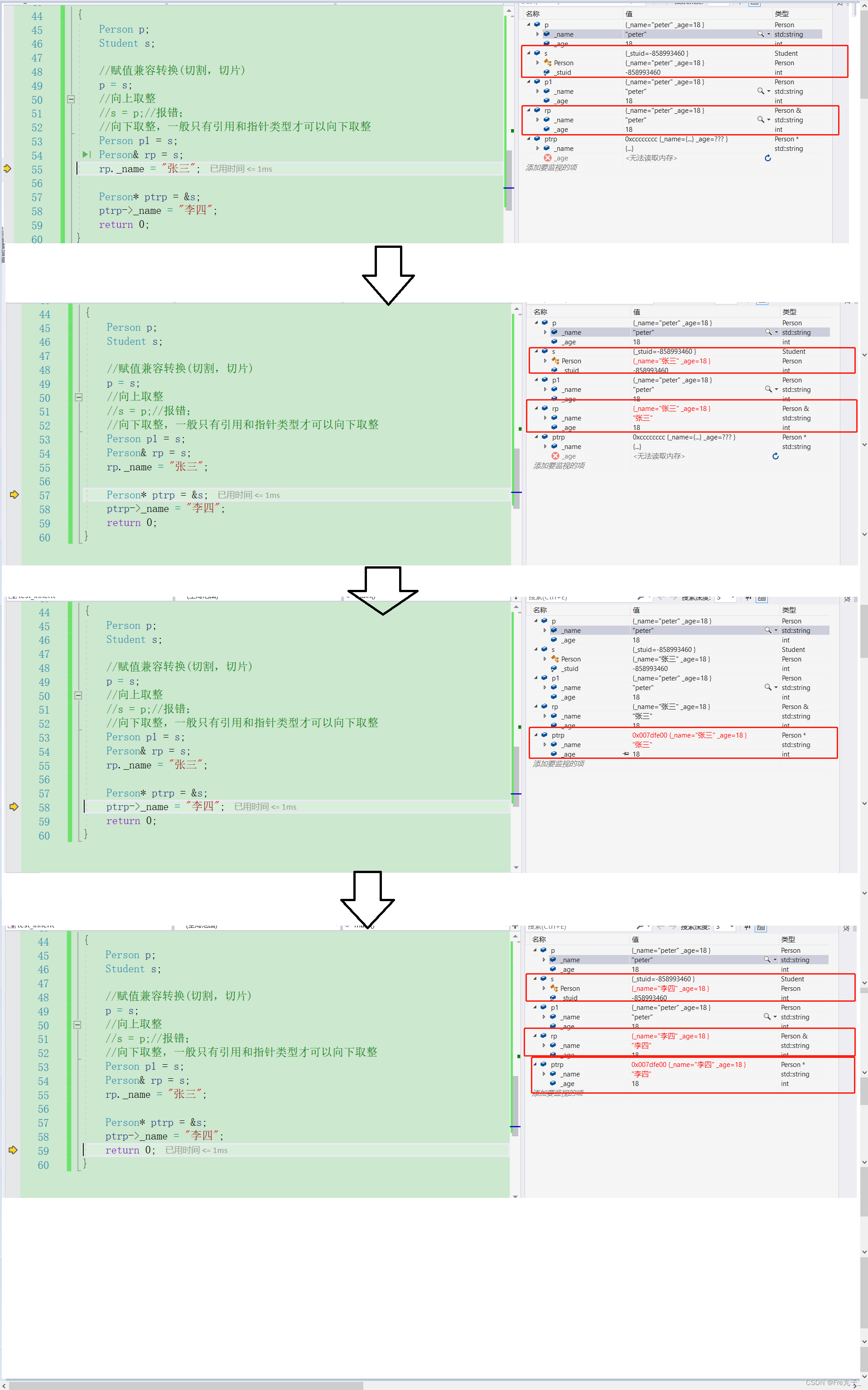Click the text-format toolbar icon in fourth watch window
868x1390 pixels.
761,927
